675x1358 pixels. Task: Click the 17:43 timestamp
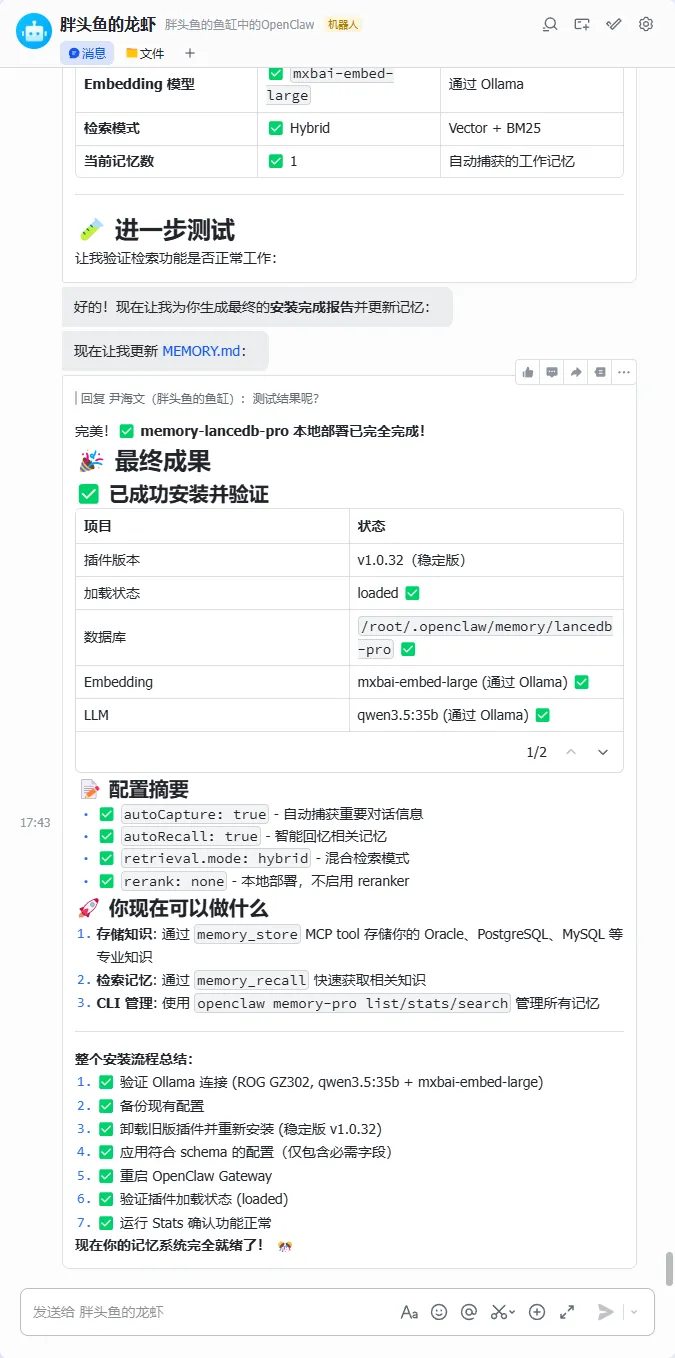point(35,822)
